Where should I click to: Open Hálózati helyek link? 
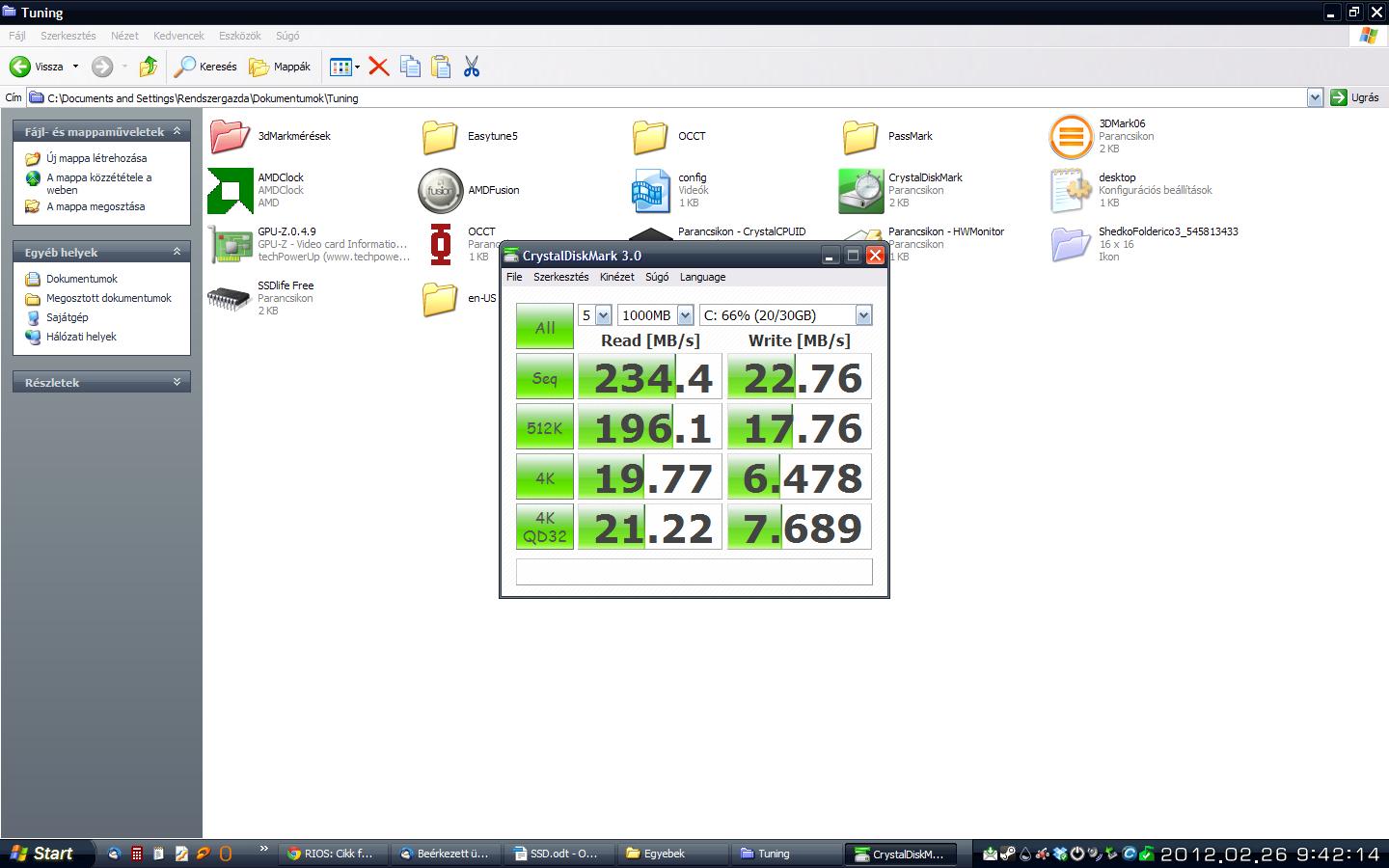tap(81, 337)
